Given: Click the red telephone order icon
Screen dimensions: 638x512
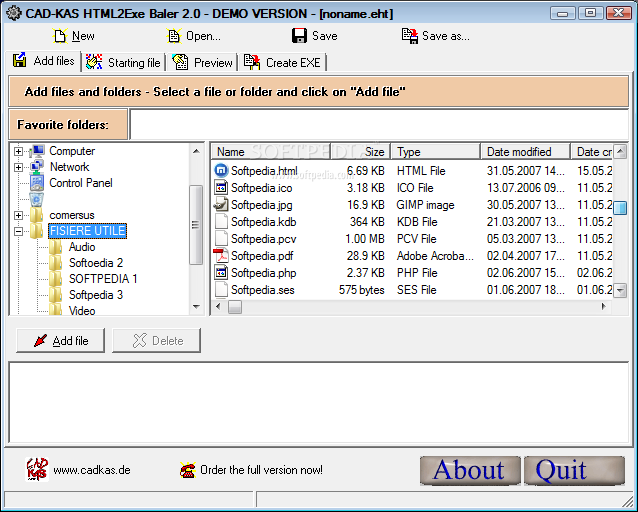Looking at the screenshot, I should pyautogui.click(x=188, y=470).
